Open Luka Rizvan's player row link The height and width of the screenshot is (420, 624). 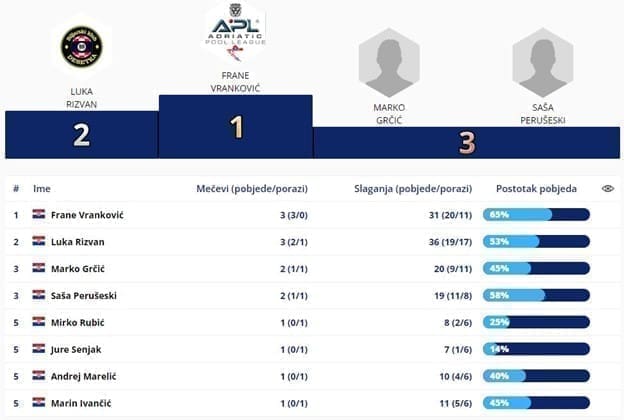(77, 241)
